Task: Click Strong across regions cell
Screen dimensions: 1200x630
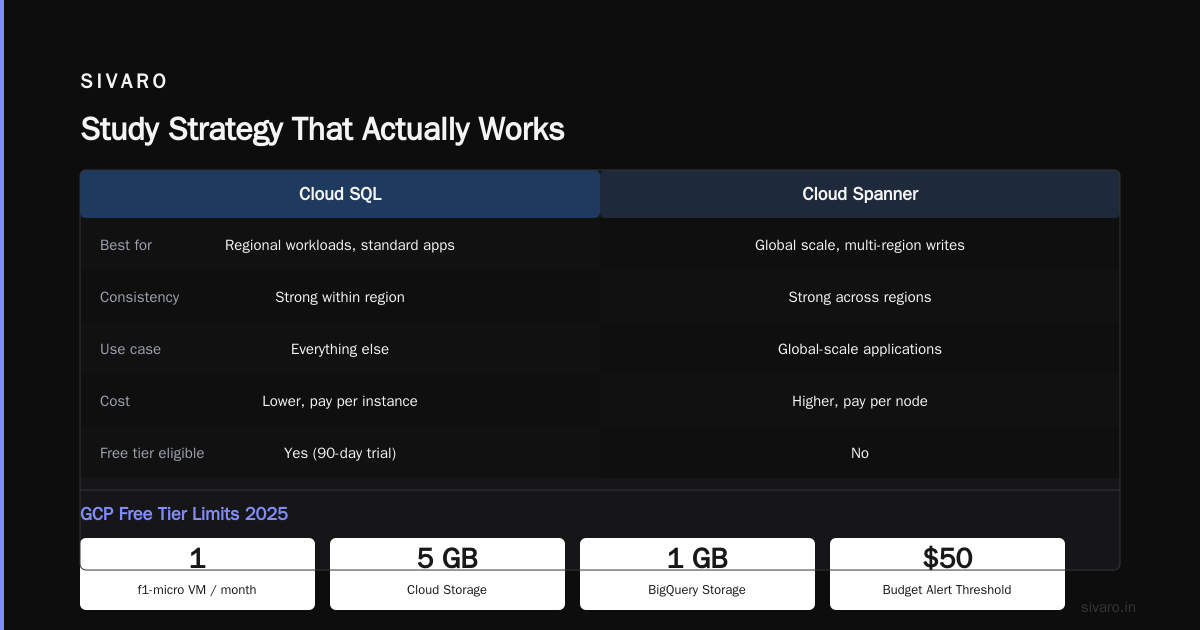Action: [860, 297]
